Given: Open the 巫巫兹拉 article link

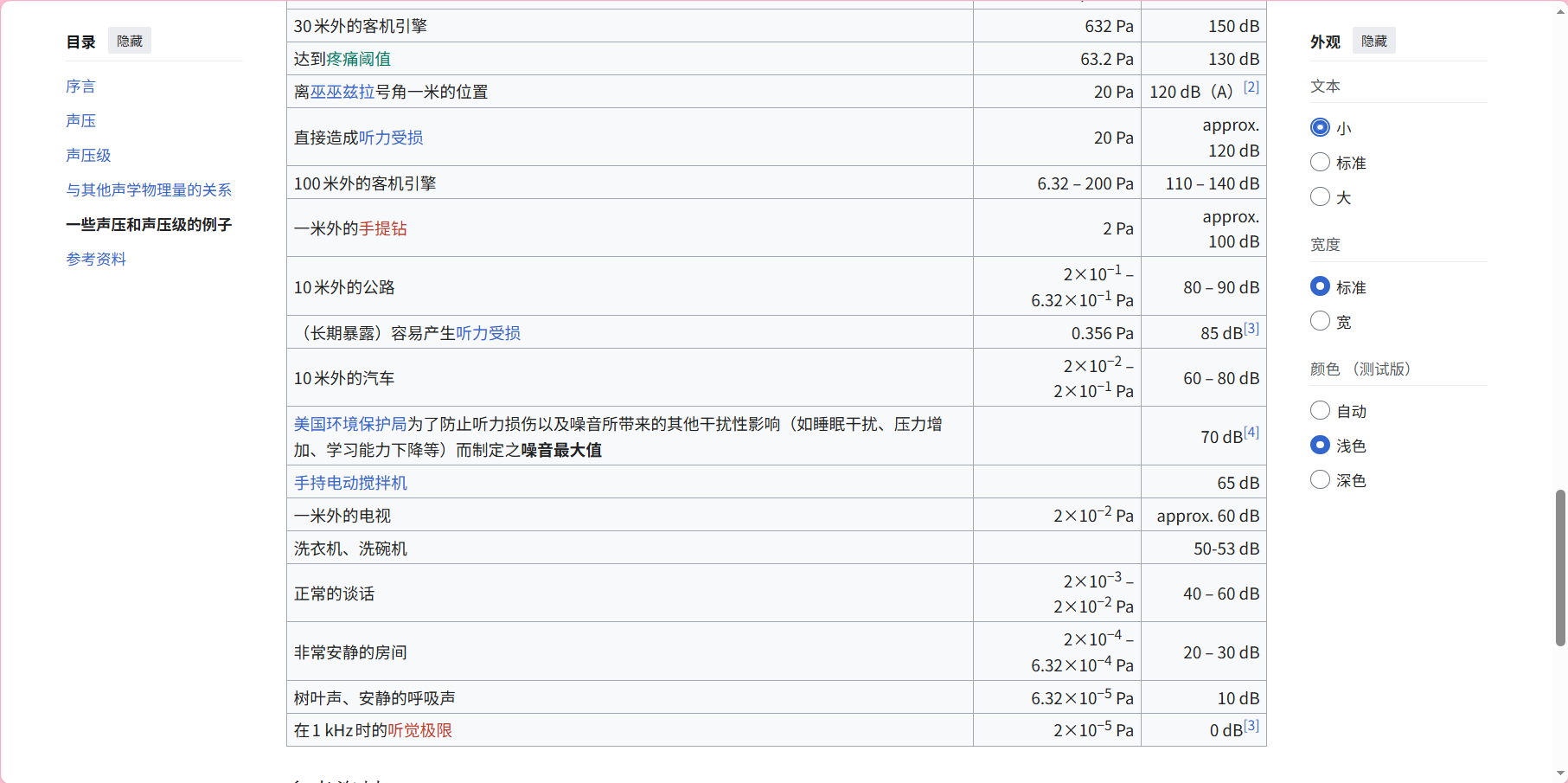Looking at the screenshot, I should tap(342, 92).
